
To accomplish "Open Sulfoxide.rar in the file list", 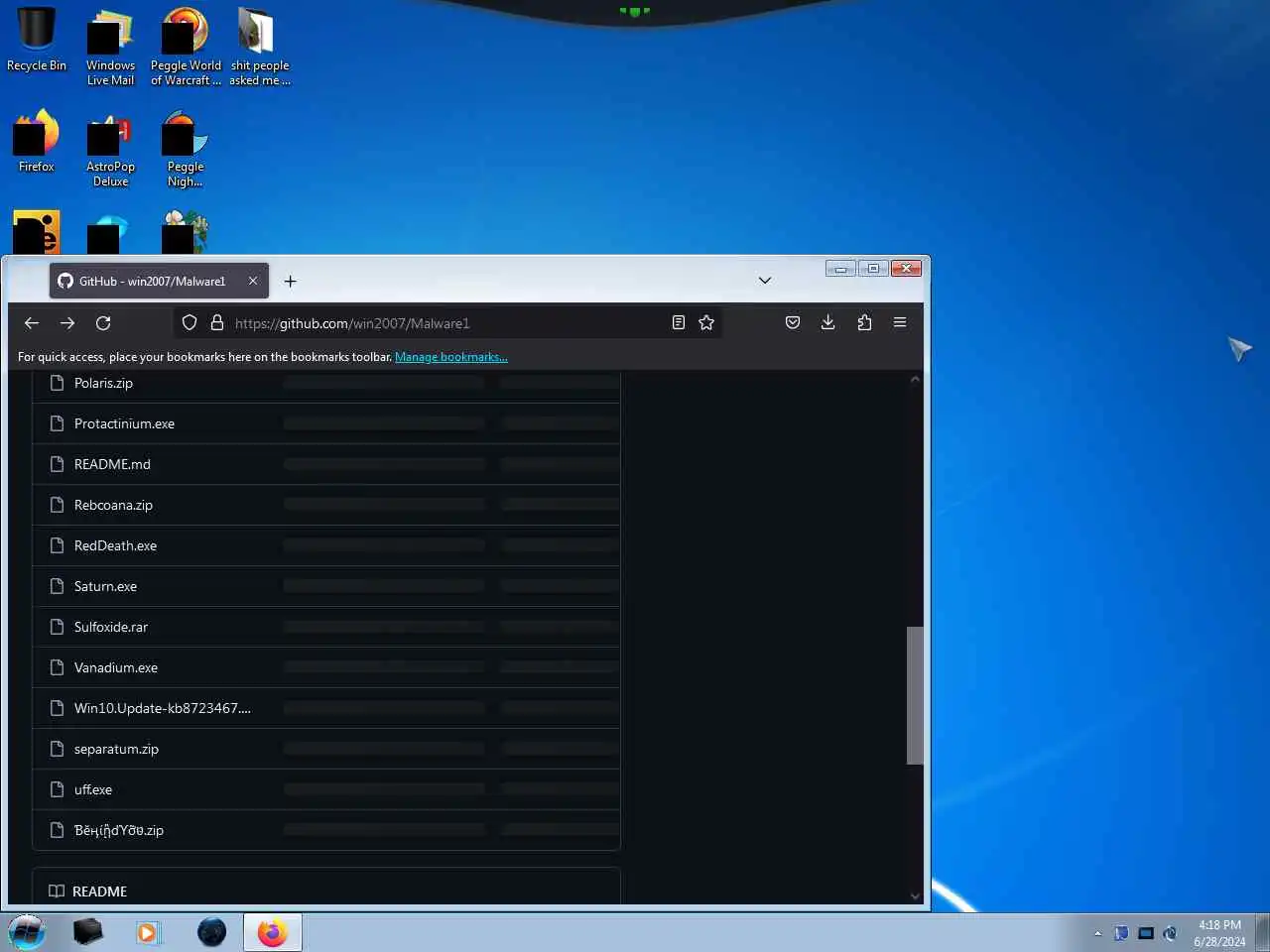I will [111, 627].
